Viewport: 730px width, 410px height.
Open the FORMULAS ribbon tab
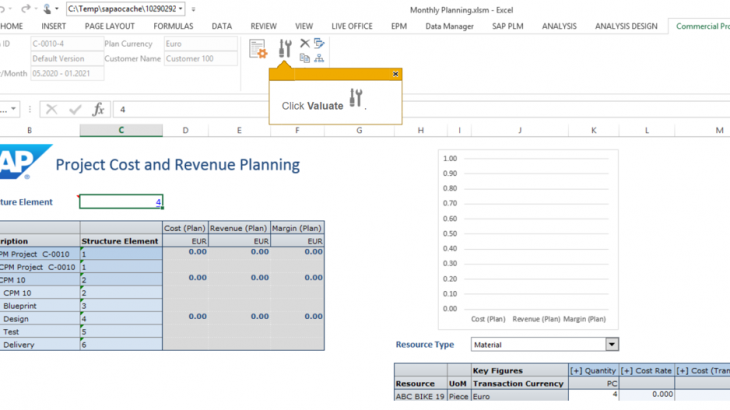point(174,26)
